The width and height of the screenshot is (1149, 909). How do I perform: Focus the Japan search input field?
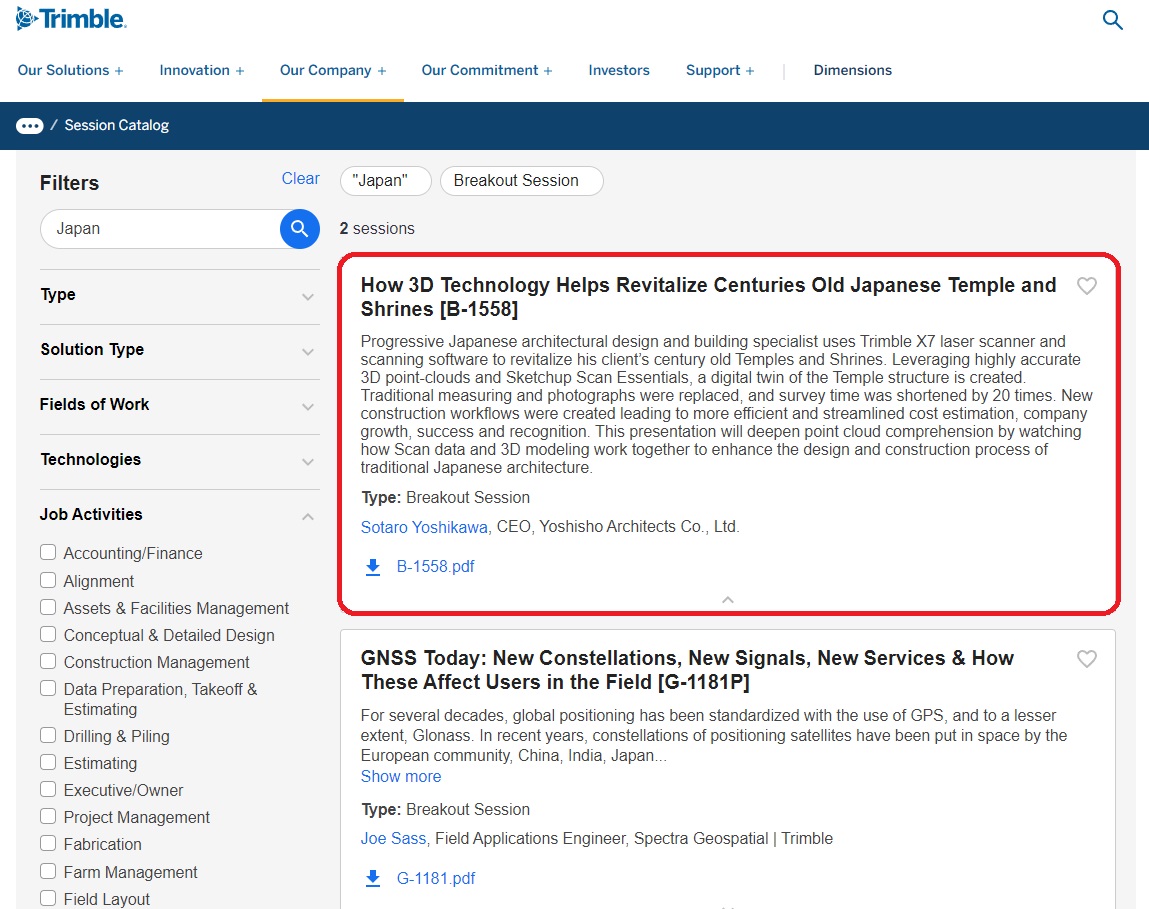(x=160, y=229)
